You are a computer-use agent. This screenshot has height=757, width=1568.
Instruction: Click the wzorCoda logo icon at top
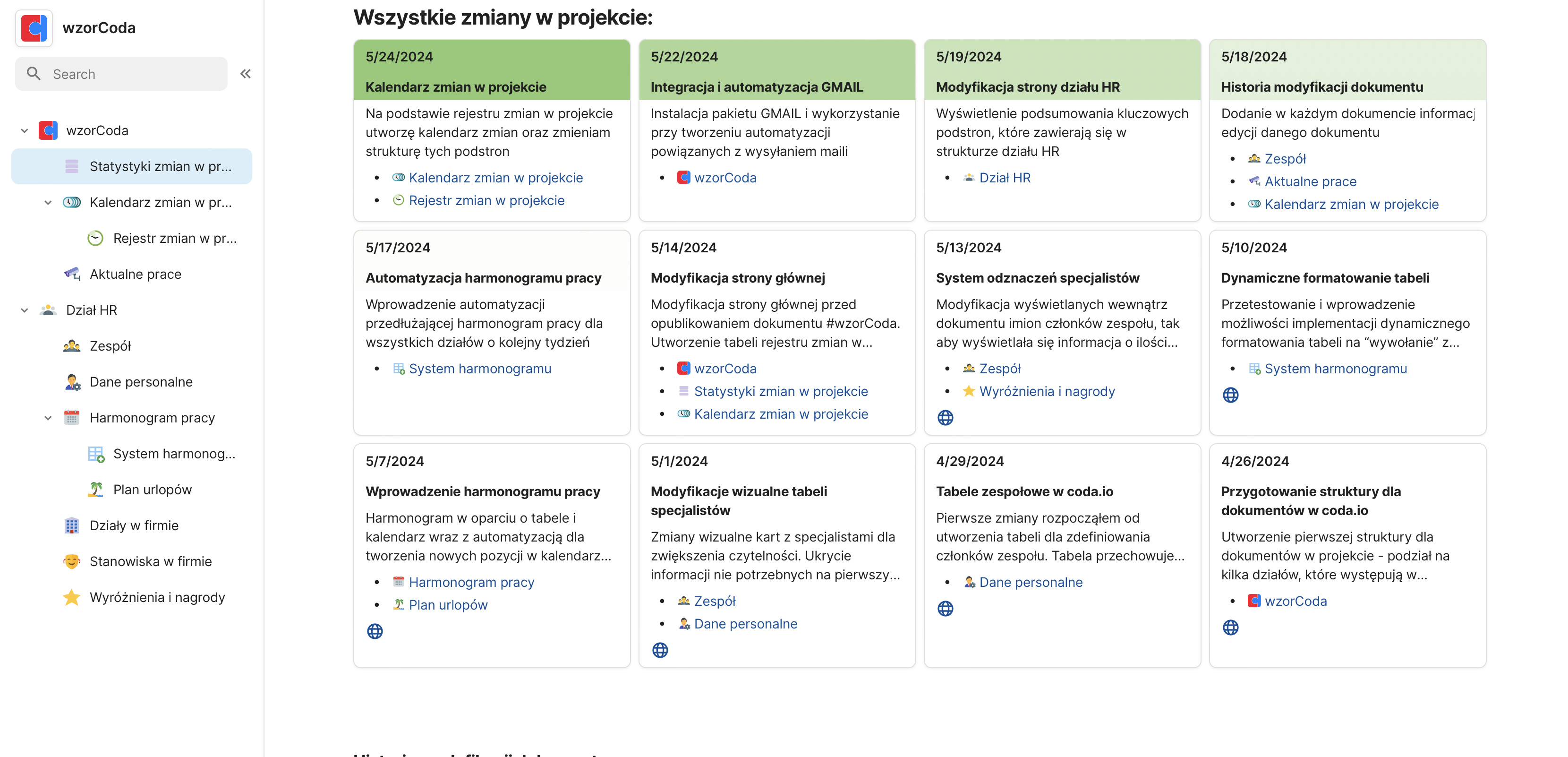click(x=34, y=28)
